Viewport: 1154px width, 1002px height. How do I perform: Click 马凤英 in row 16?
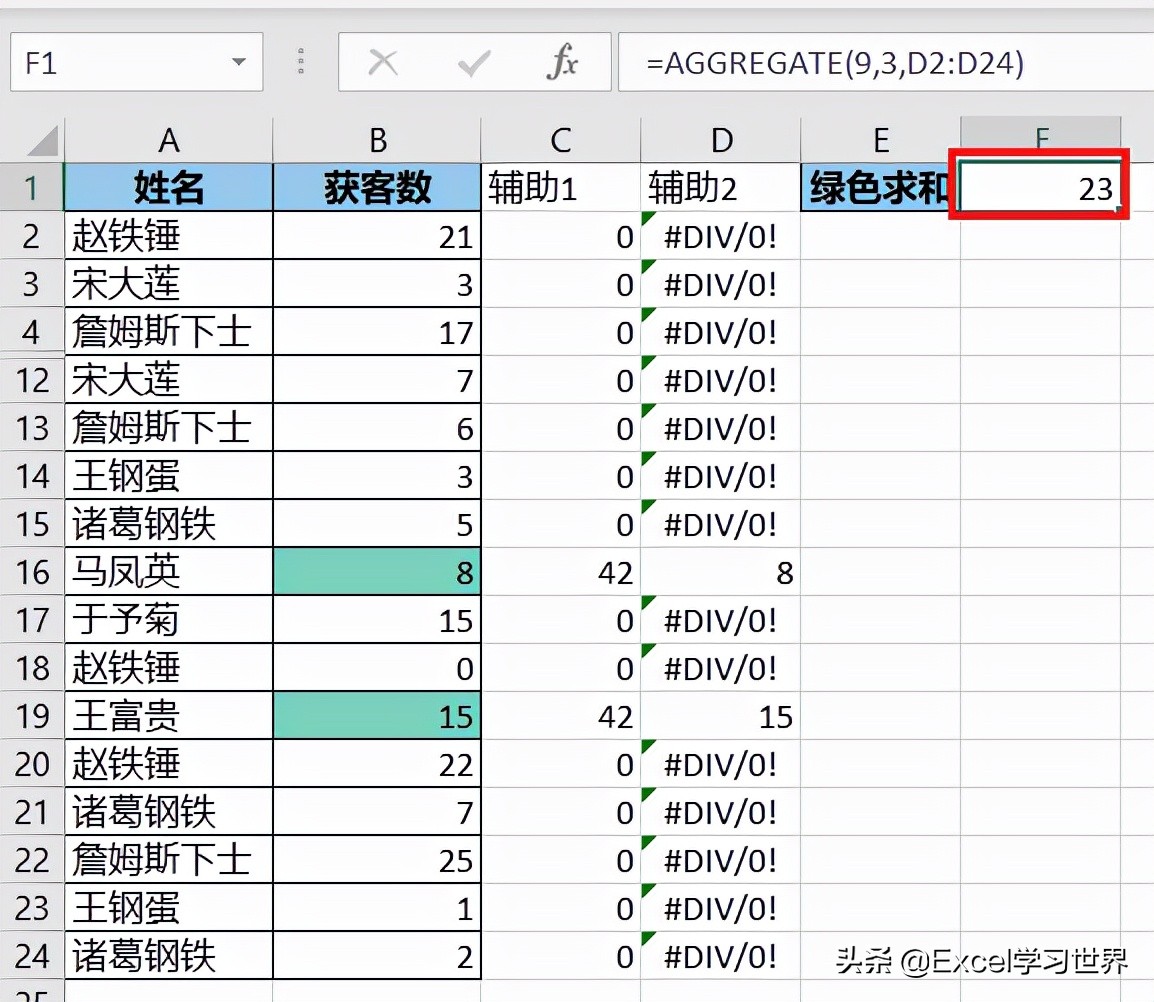169,572
